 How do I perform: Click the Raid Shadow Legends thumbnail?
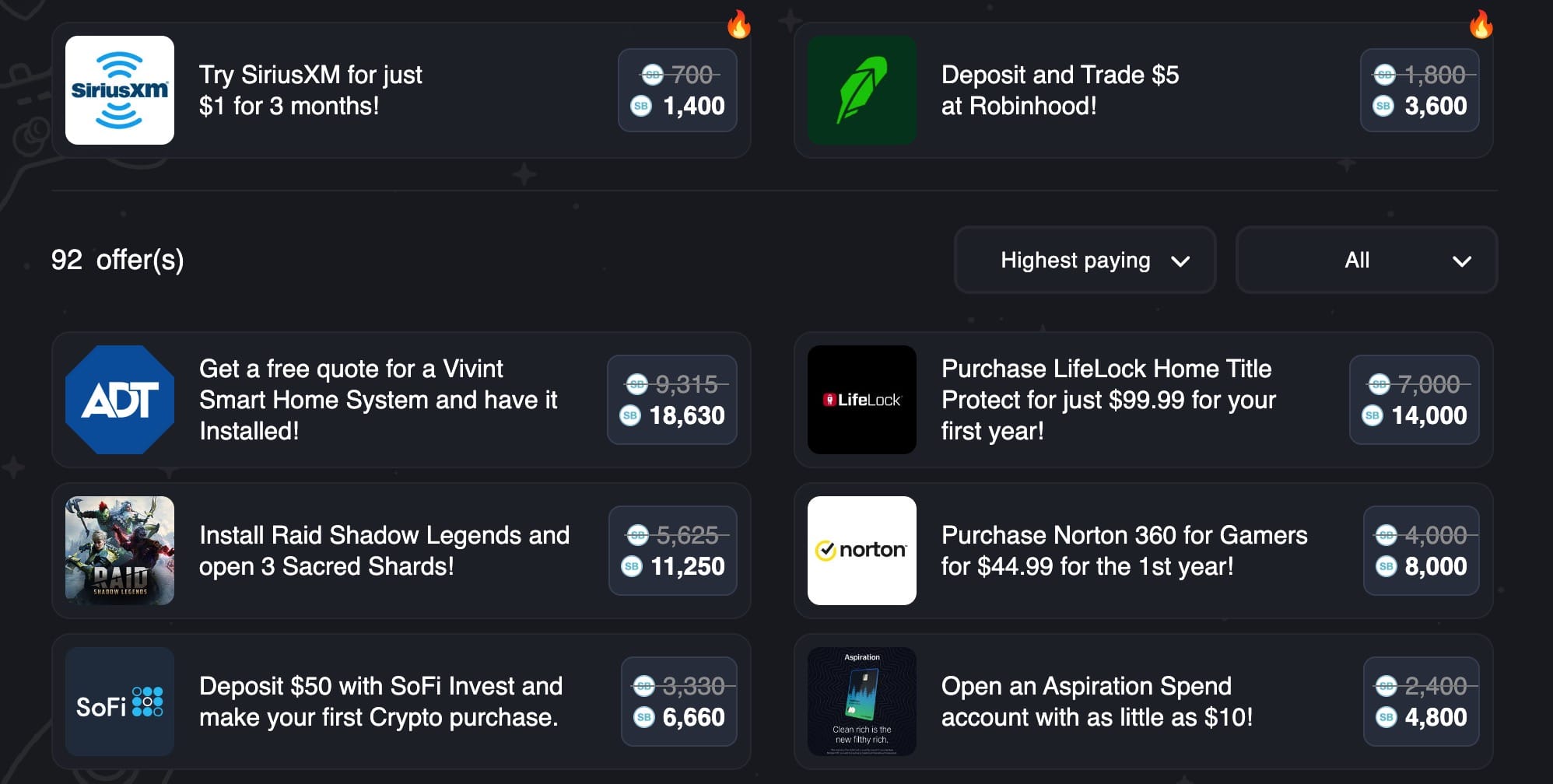pos(120,550)
